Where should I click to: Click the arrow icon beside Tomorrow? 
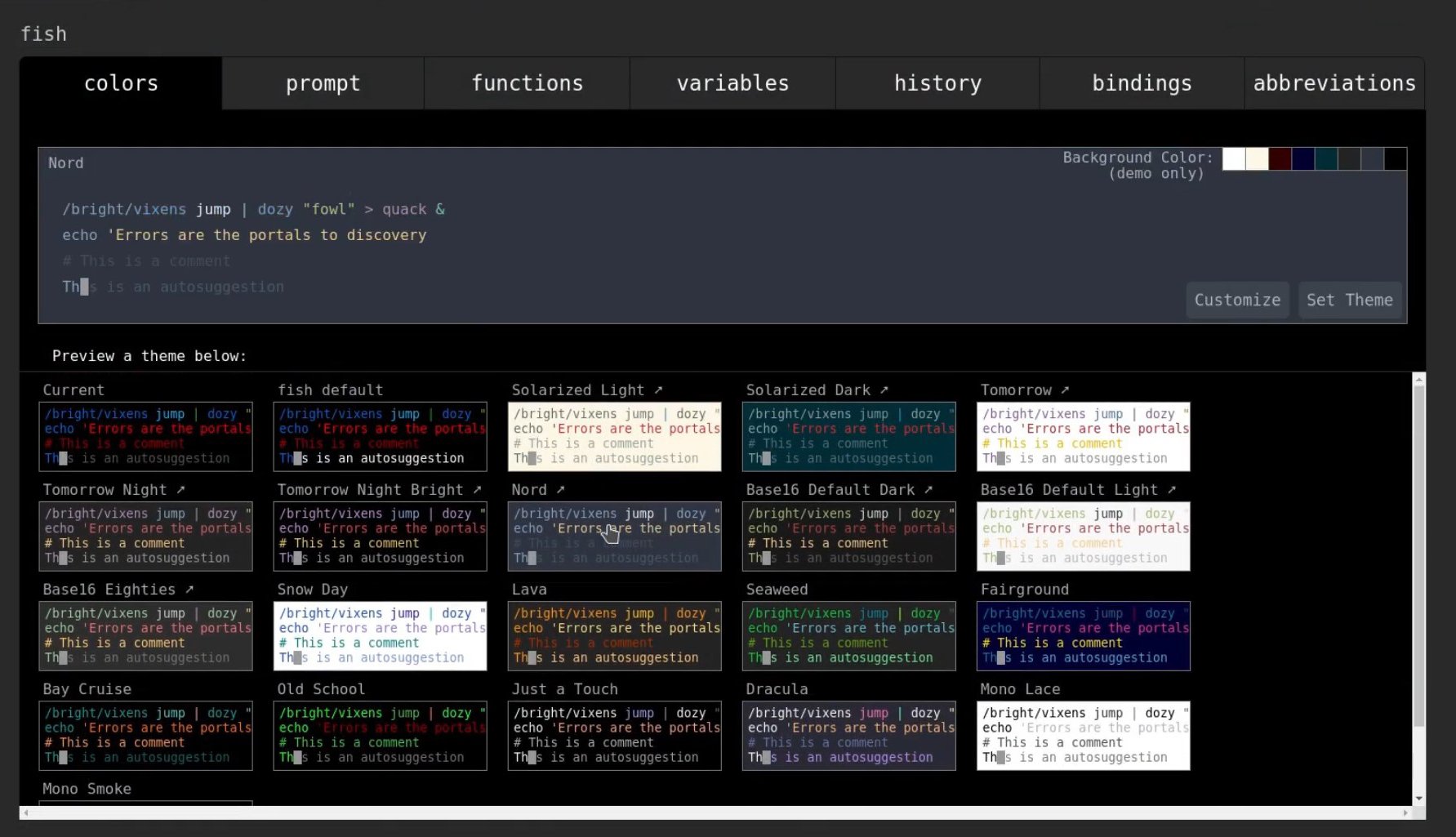(1065, 390)
